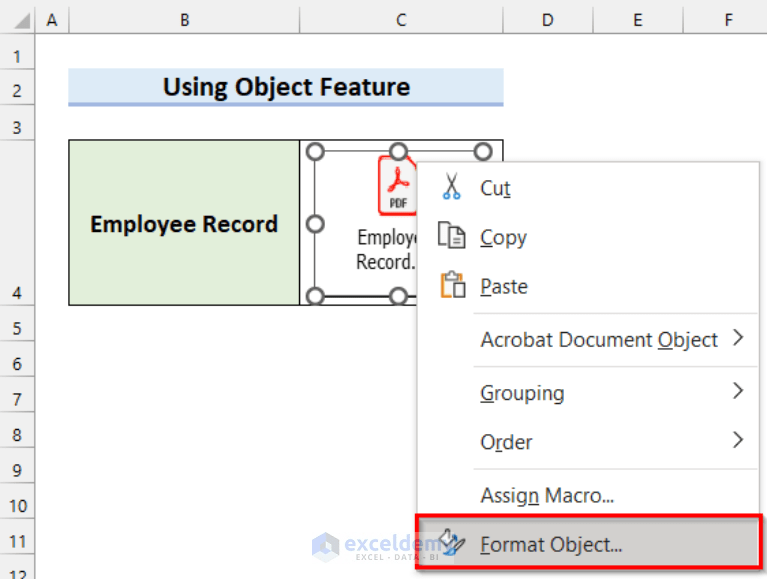Grab the object's top-middle resize handle
Image resolution: width=767 pixels, height=579 pixels.
399,152
